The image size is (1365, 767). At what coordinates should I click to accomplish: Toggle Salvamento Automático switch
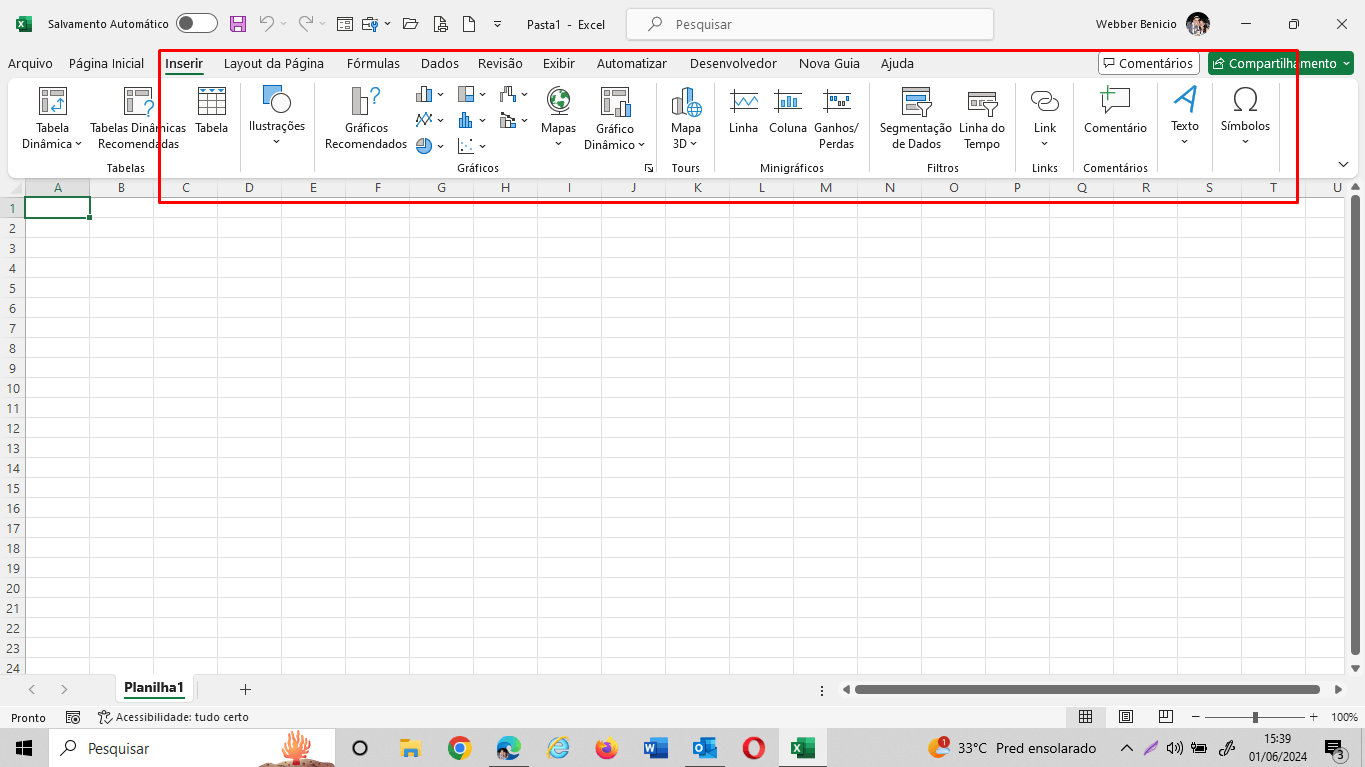[x=197, y=24]
